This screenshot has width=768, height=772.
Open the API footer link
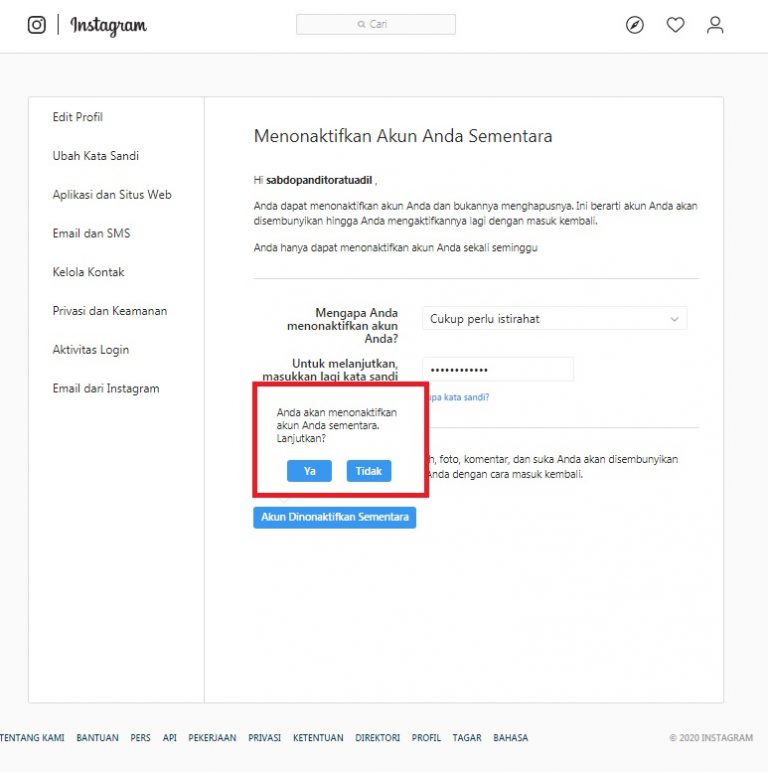(x=169, y=738)
